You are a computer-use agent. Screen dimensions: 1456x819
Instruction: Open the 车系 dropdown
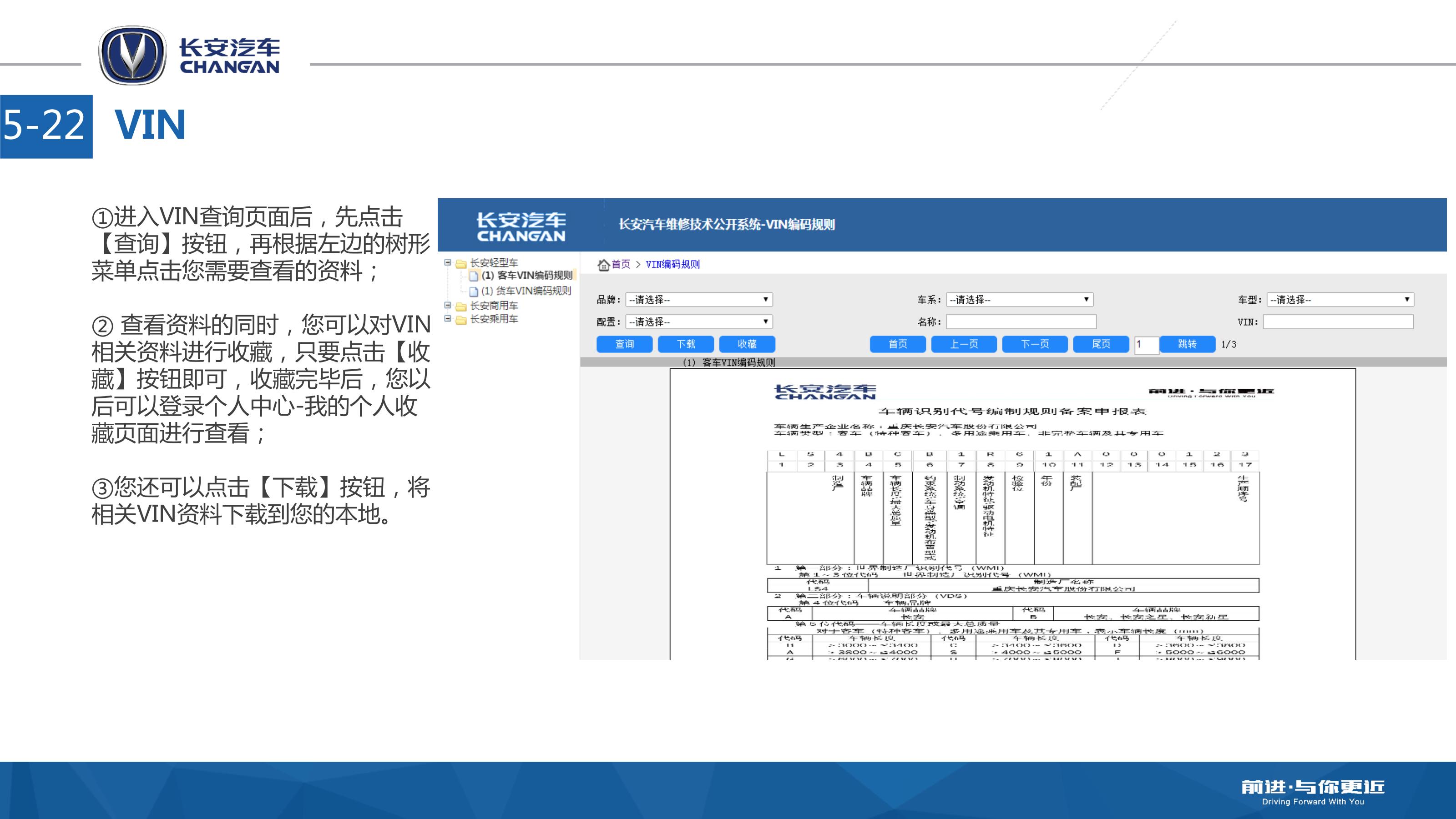coord(1019,299)
